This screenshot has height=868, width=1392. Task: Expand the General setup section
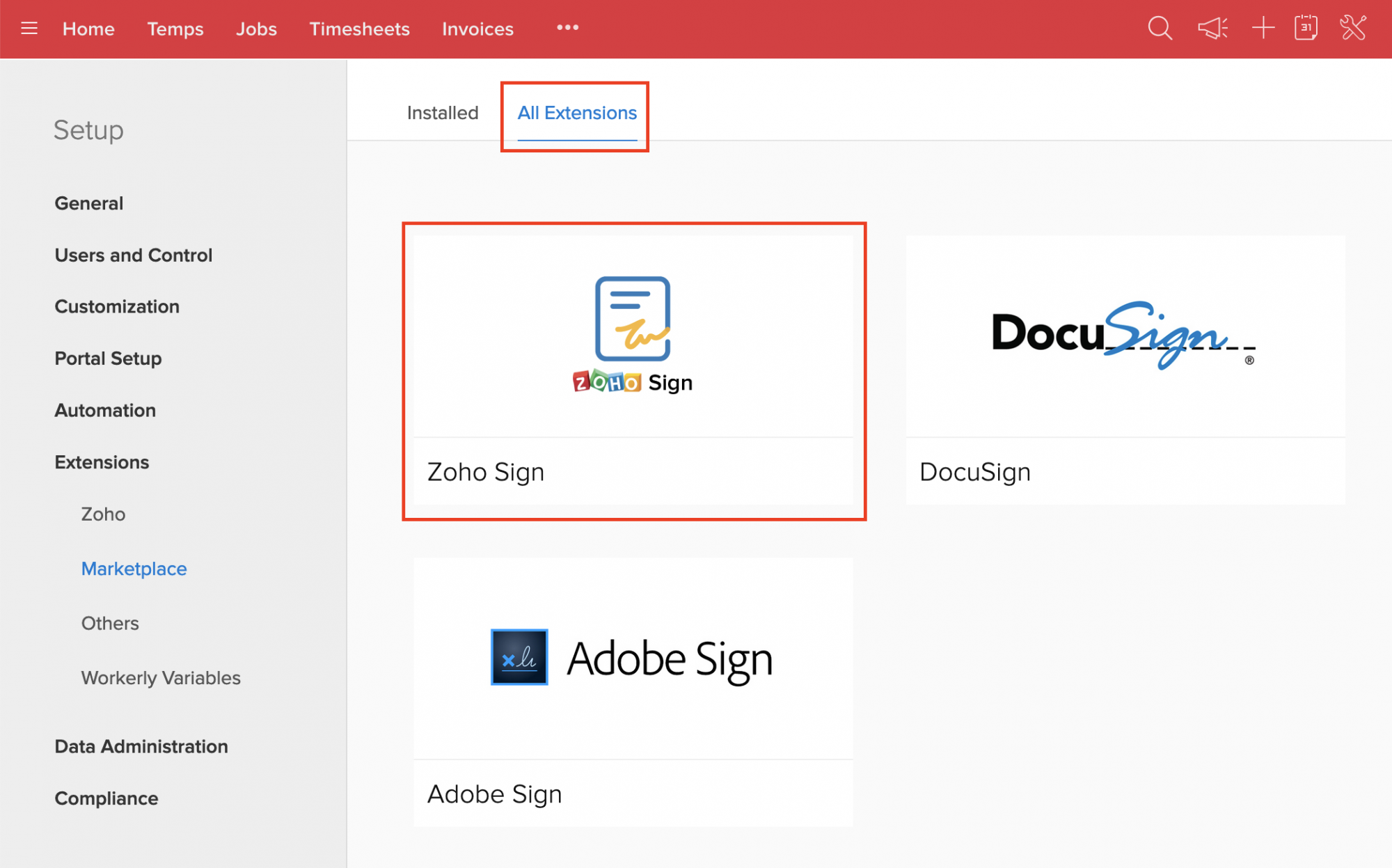88,203
